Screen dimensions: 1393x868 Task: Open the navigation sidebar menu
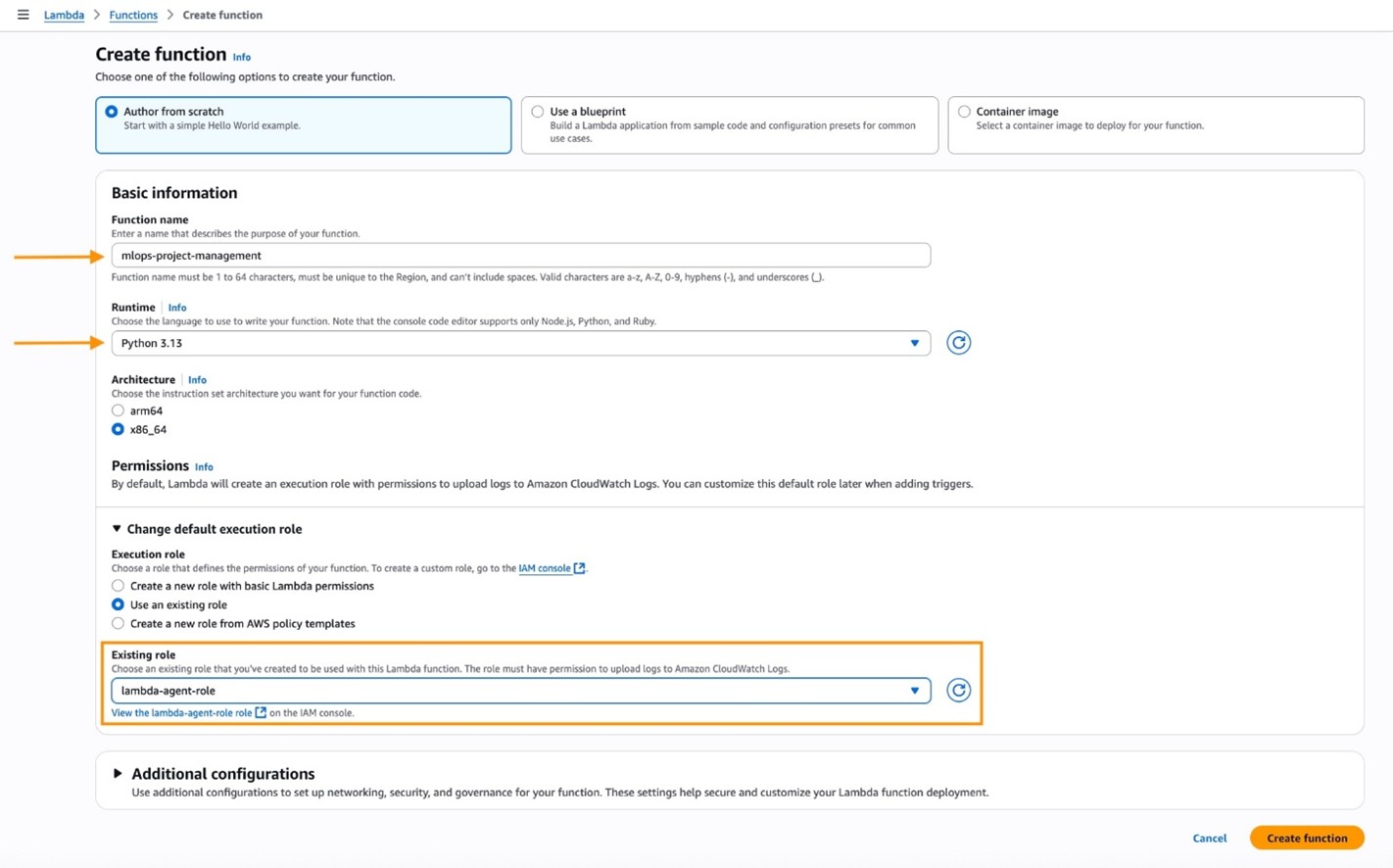(24, 15)
